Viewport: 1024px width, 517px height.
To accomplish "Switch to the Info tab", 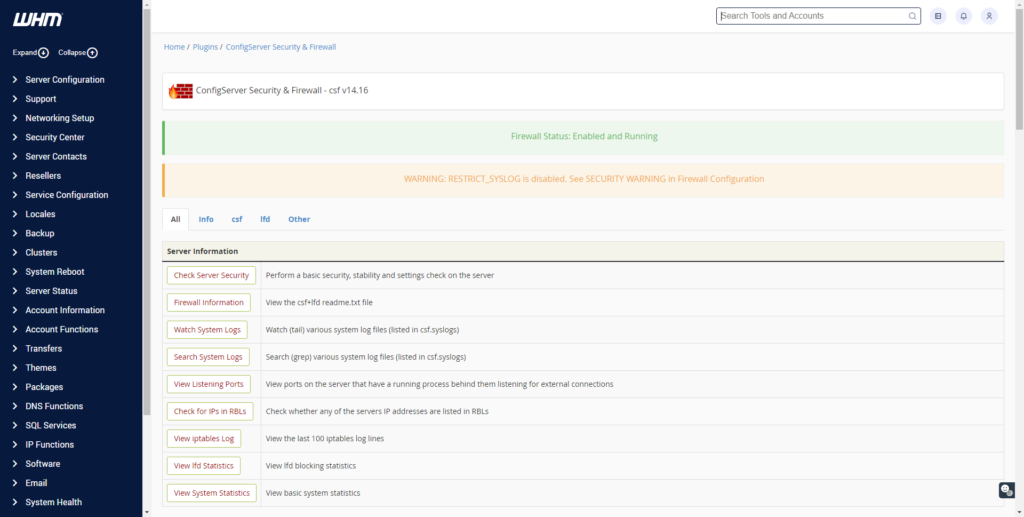I will click(206, 219).
